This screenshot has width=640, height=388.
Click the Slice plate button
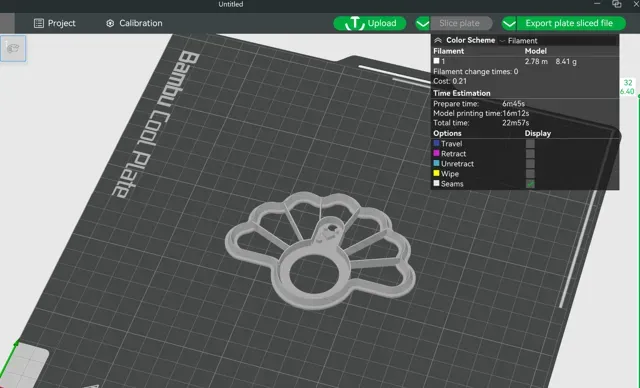[461, 23]
